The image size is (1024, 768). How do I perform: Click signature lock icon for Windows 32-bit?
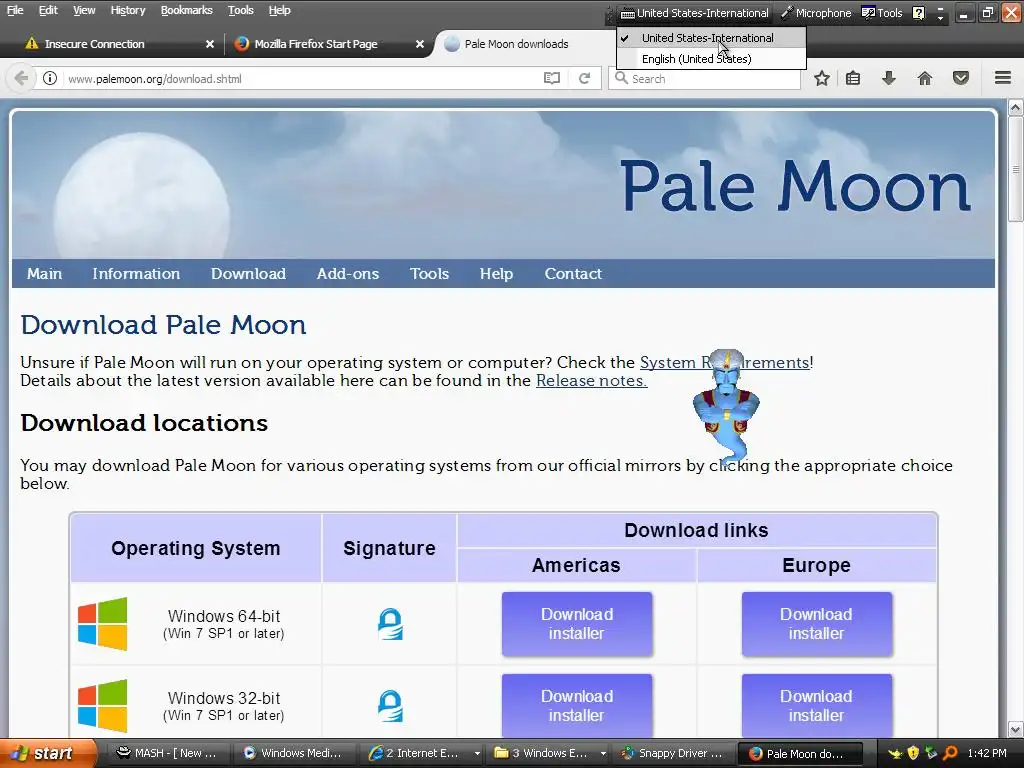click(x=390, y=706)
